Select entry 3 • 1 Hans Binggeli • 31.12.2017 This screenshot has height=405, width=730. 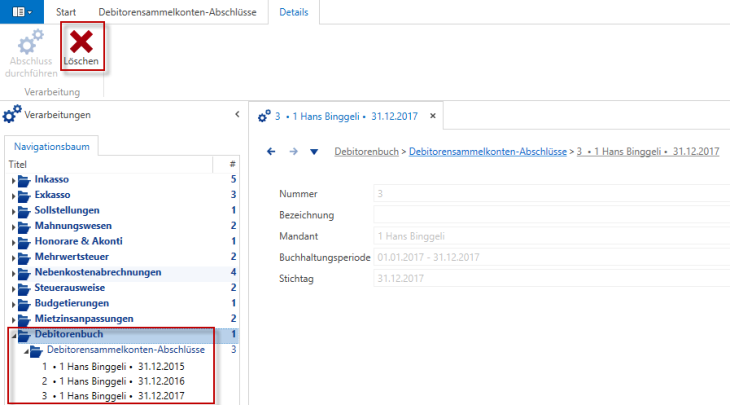[x=113, y=396]
